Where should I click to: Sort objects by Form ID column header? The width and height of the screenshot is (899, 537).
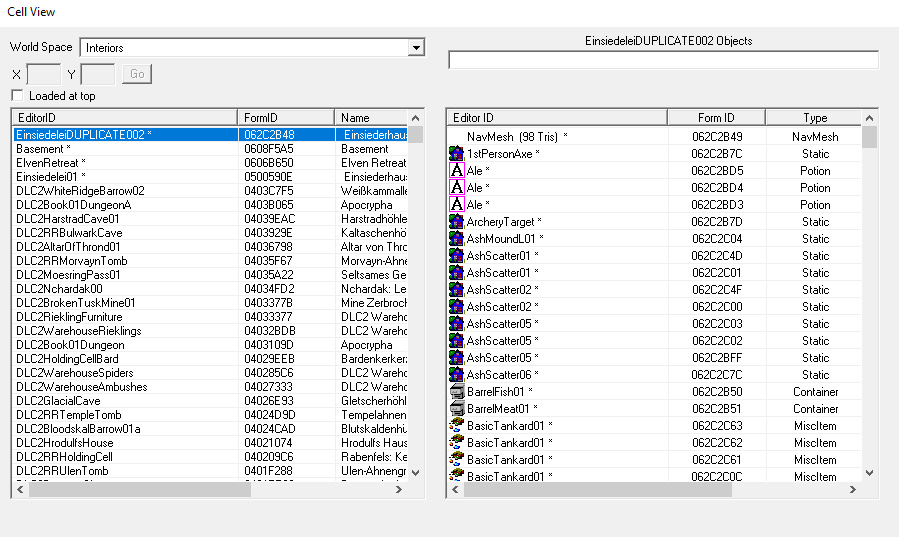716,118
